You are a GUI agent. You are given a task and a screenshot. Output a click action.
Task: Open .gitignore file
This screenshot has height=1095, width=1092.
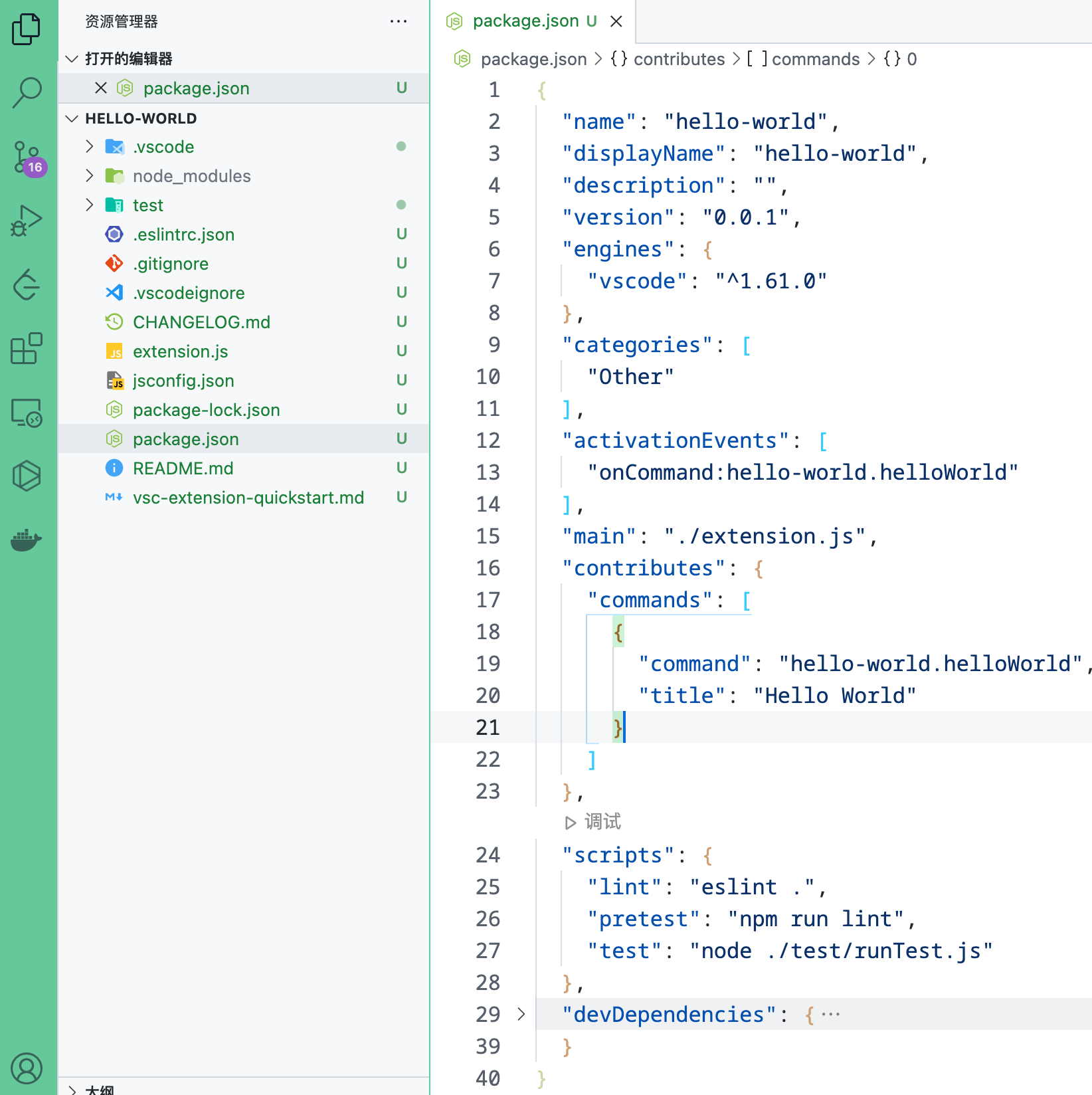[244, 263]
